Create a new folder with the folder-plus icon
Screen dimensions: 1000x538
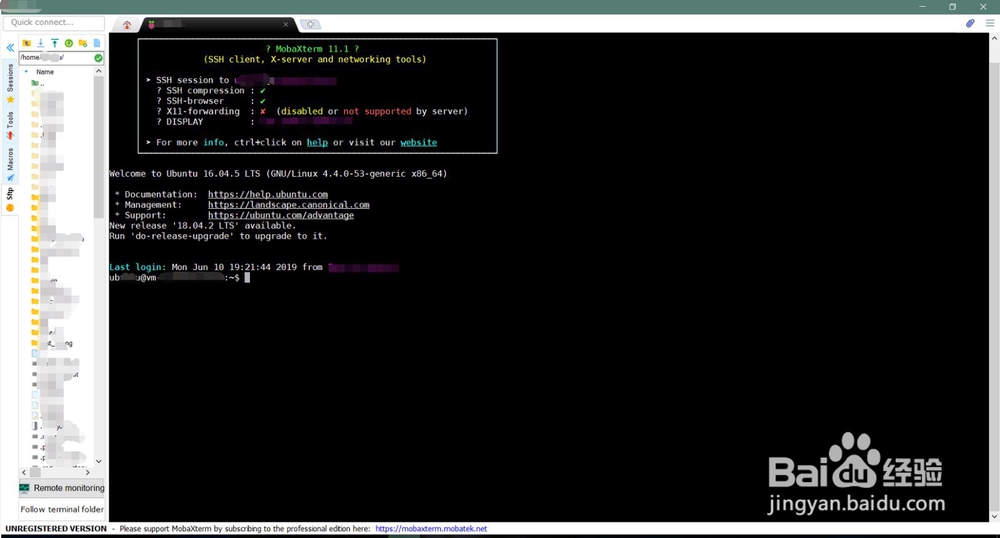83,43
